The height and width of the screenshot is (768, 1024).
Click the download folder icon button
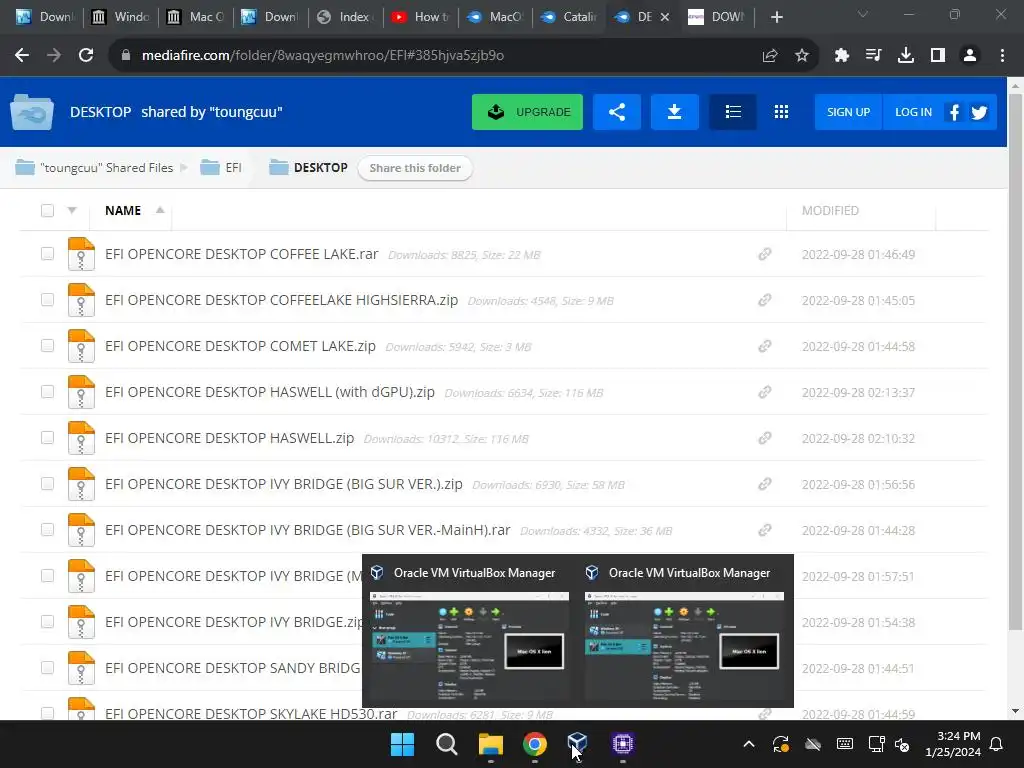click(675, 112)
